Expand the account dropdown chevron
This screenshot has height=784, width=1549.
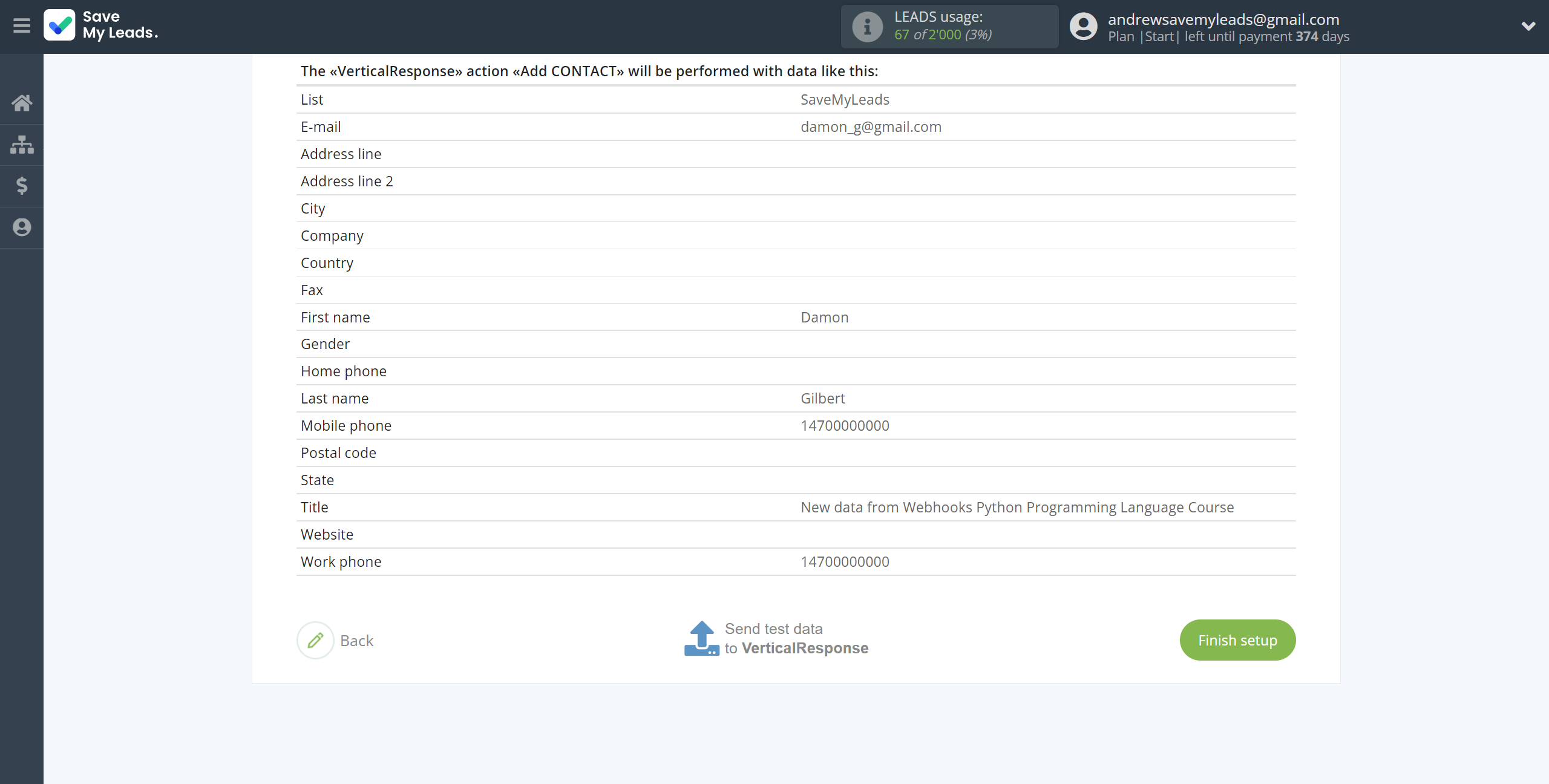(1528, 26)
